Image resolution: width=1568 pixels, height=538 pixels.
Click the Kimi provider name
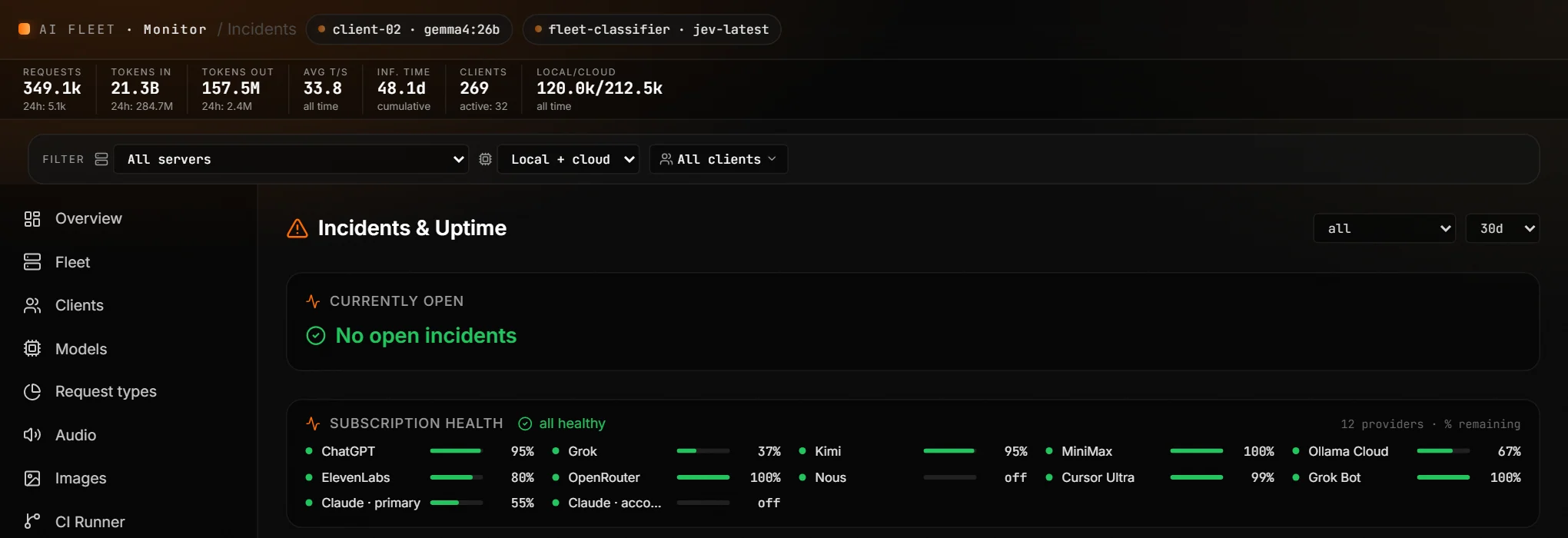[828, 451]
